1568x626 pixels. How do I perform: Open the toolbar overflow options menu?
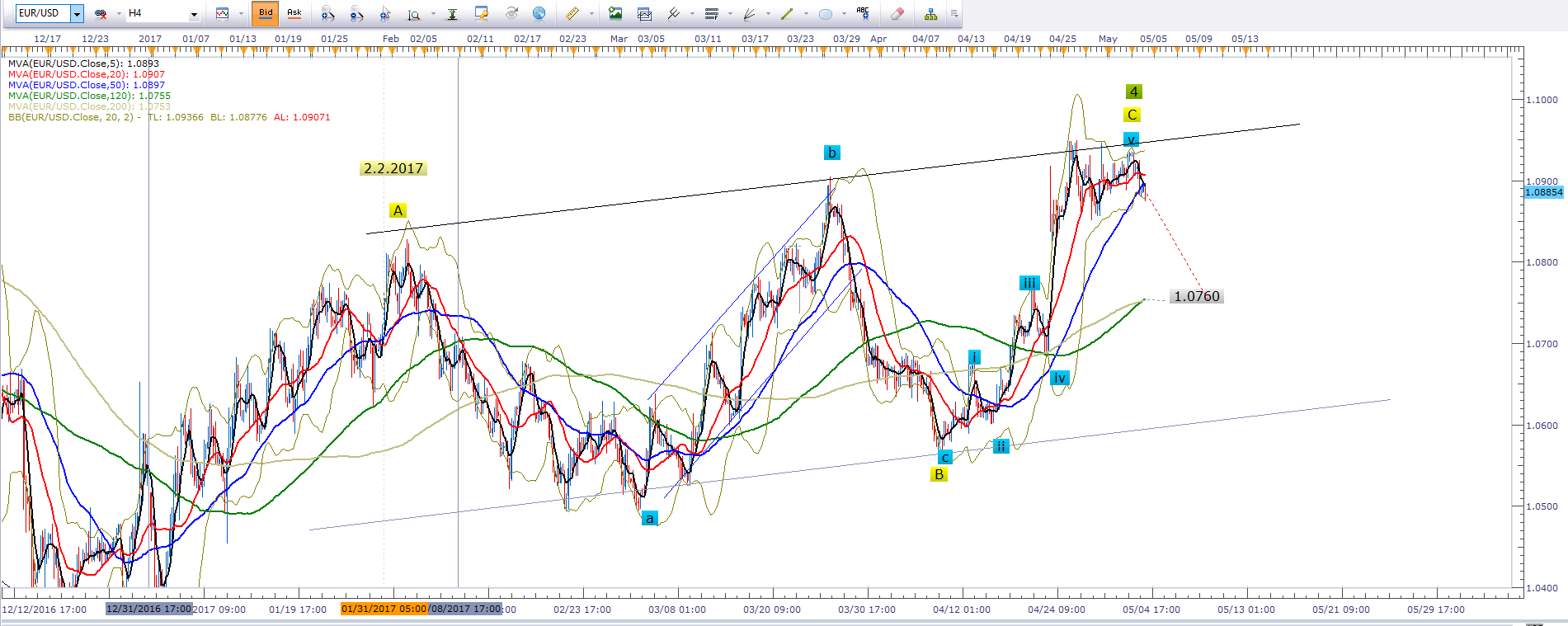click(954, 13)
